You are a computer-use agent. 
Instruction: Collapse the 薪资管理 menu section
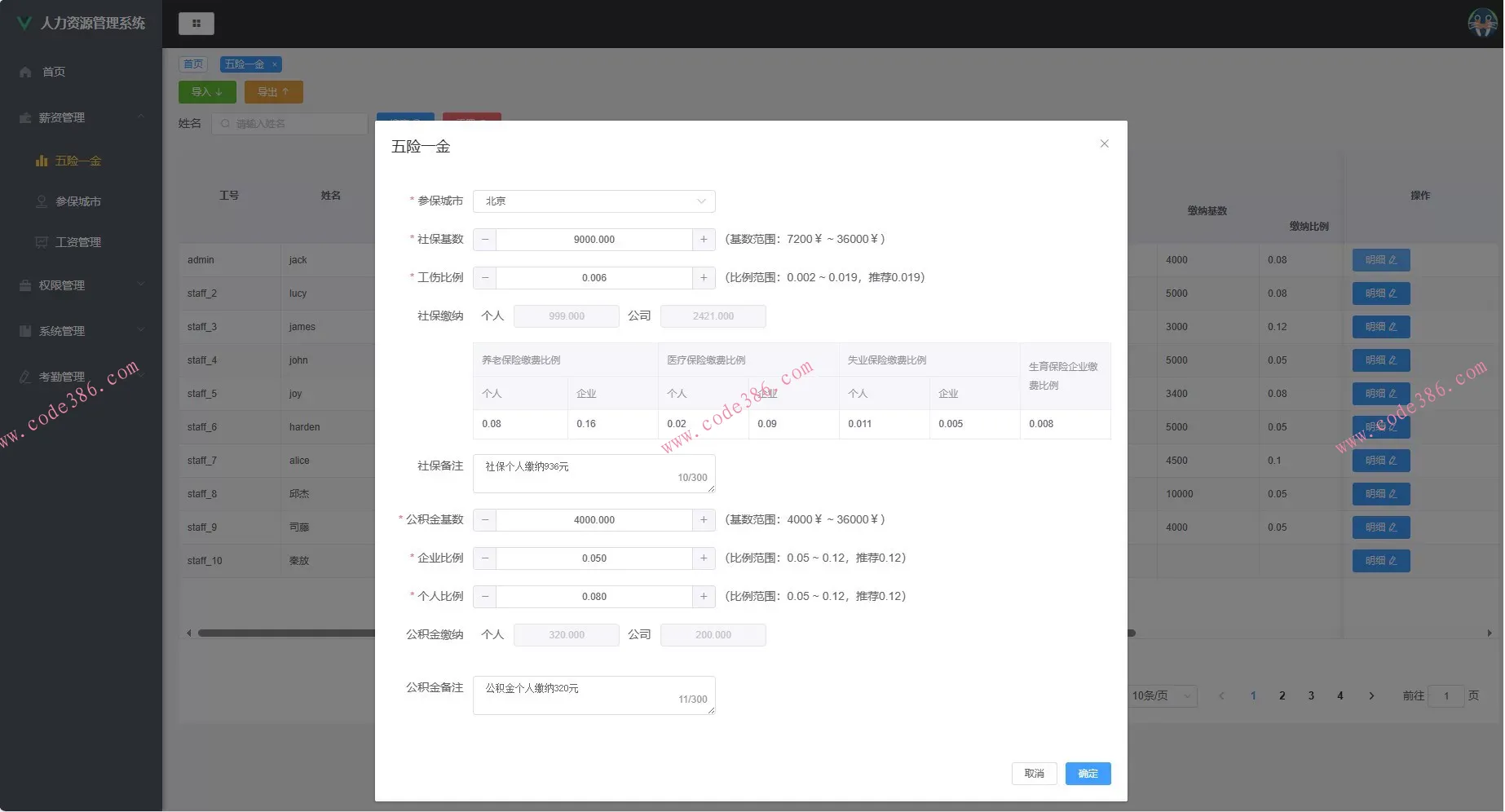coord(141,117)
